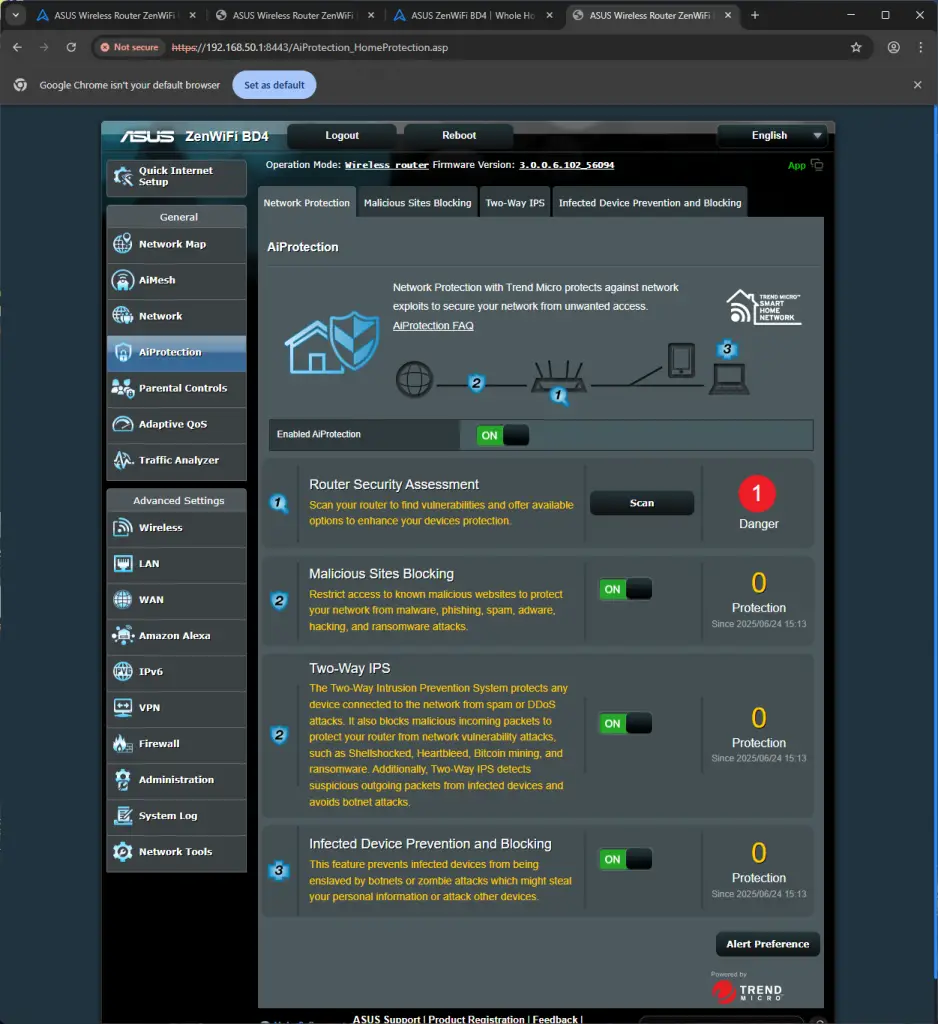Image resolution: width=938 pixels, height=1024 pixels.
Task: Open the Product Registration footer link
Action: click(x=476, y=1019)
